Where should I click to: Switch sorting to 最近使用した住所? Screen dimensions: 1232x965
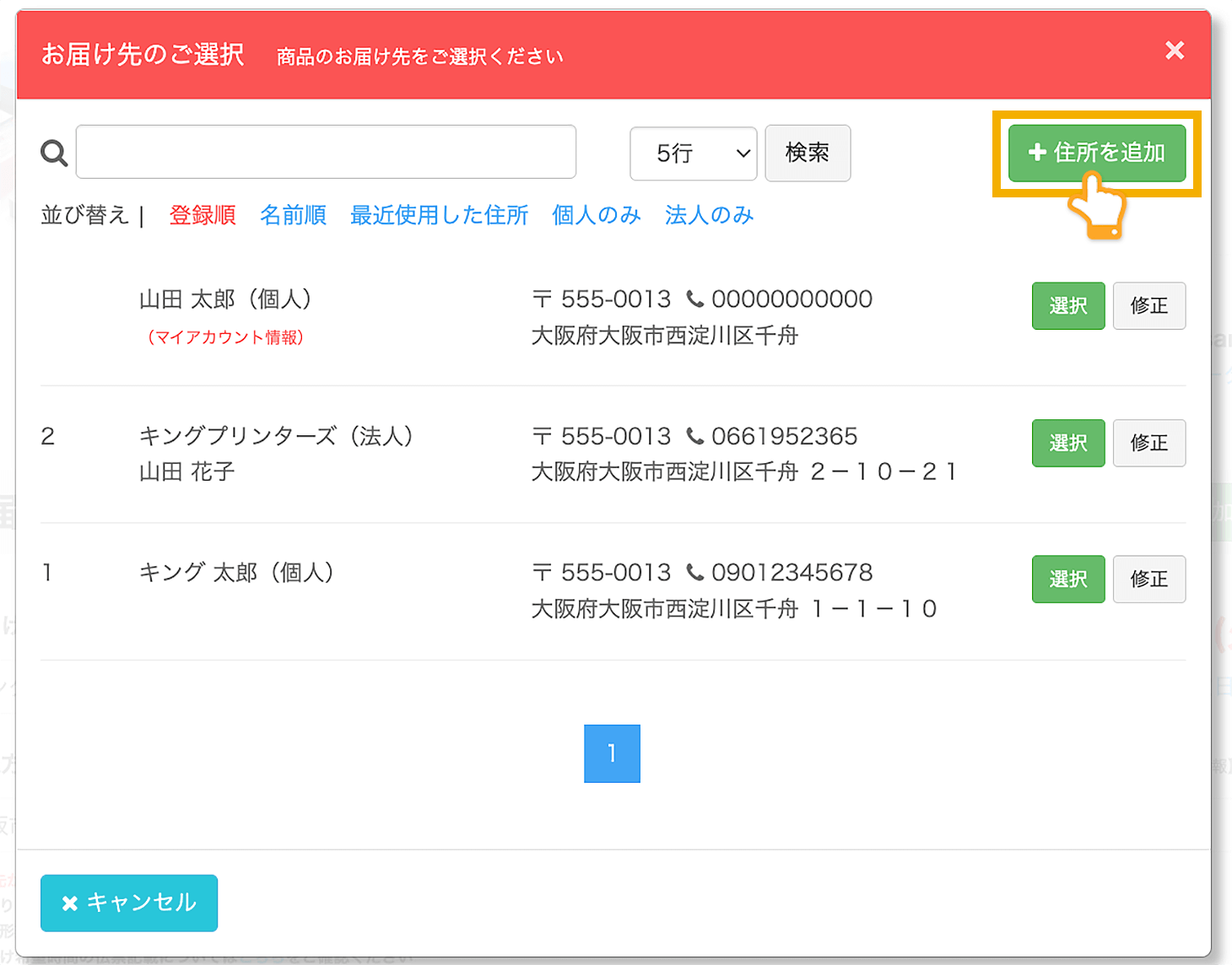tap(439, 215)
